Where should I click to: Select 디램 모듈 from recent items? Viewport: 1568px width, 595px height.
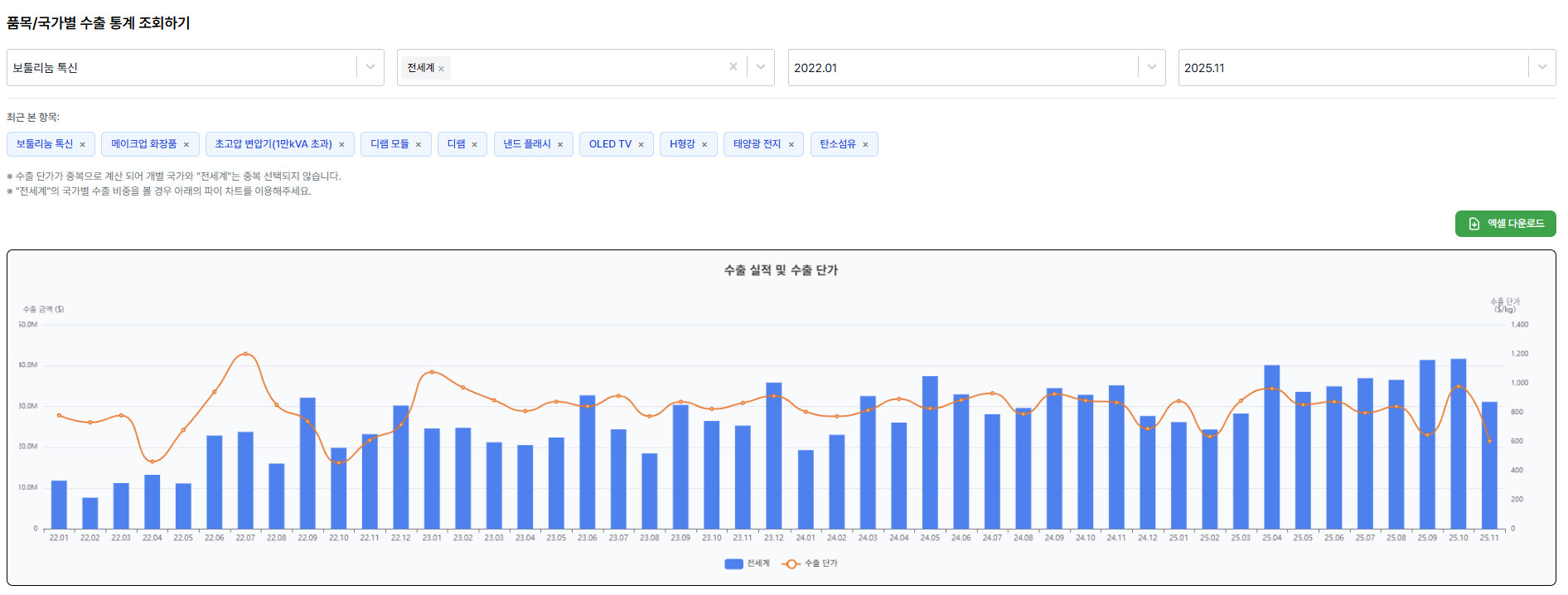coord(389,144)
